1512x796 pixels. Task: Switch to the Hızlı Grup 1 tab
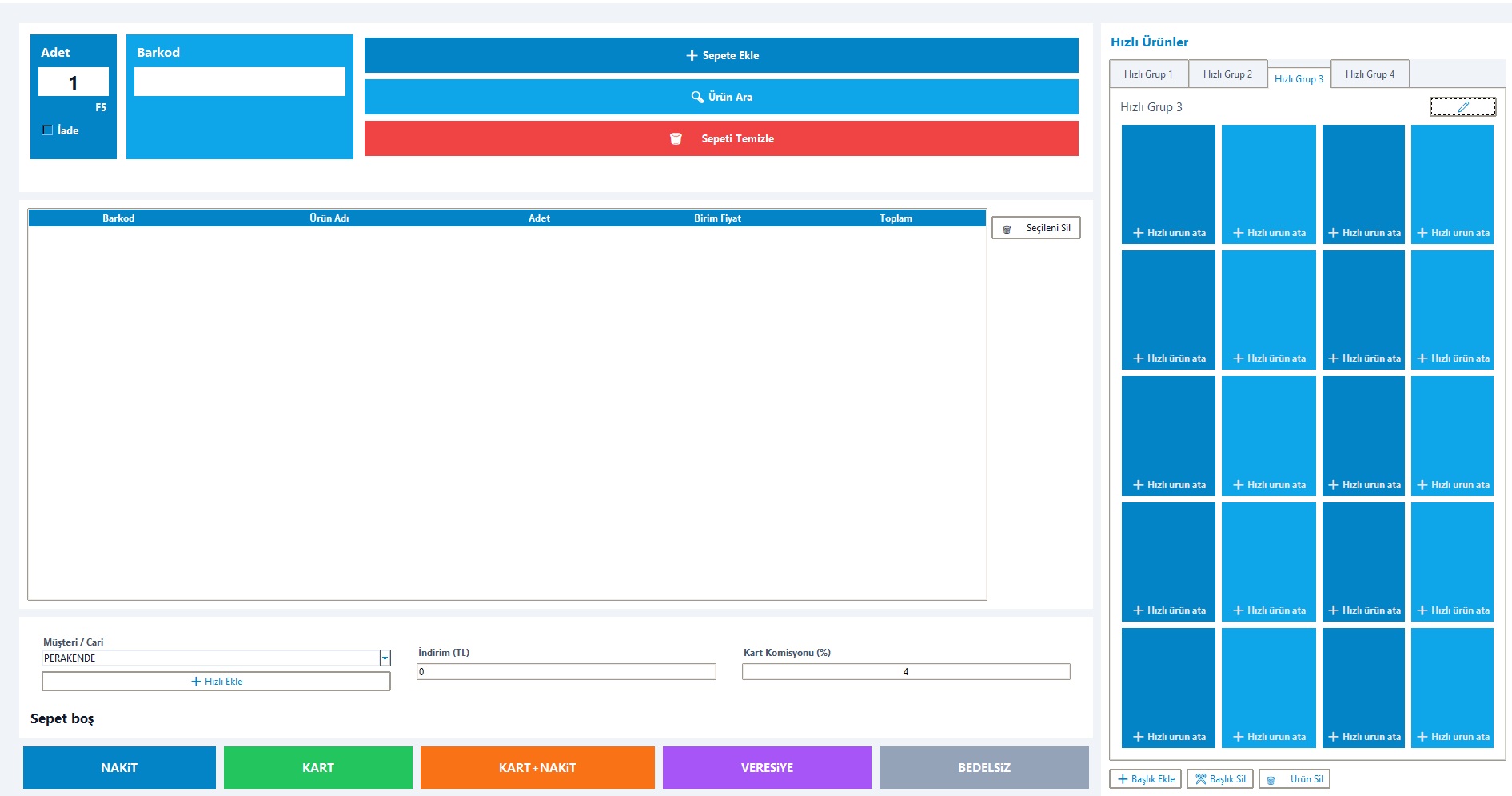coord(1148,74)
